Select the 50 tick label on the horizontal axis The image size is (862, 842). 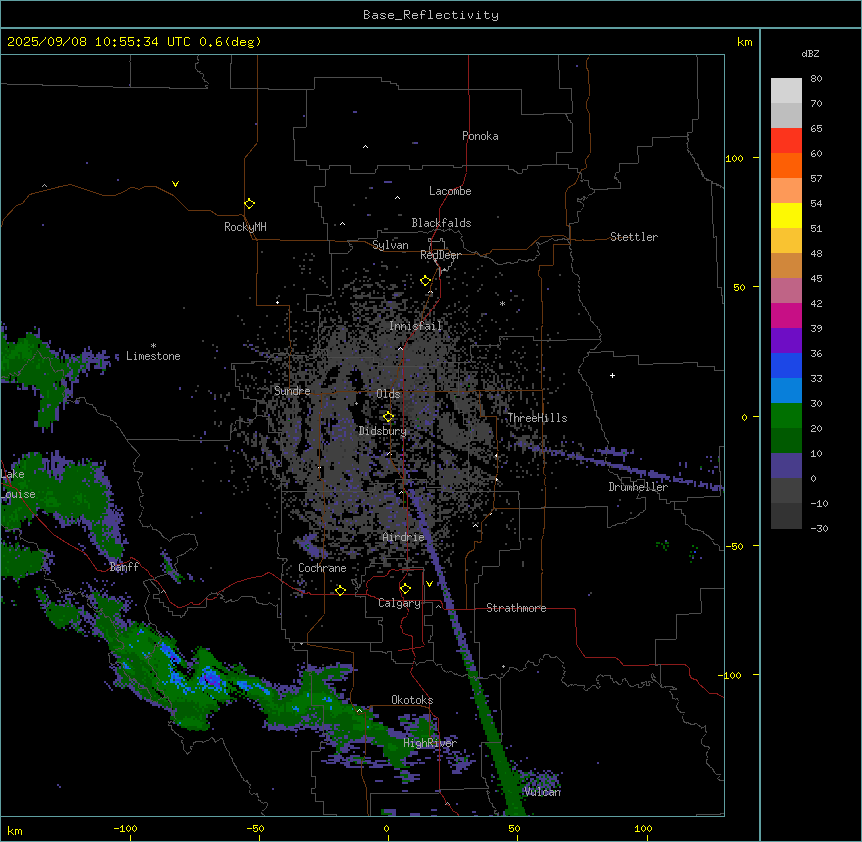514,828
